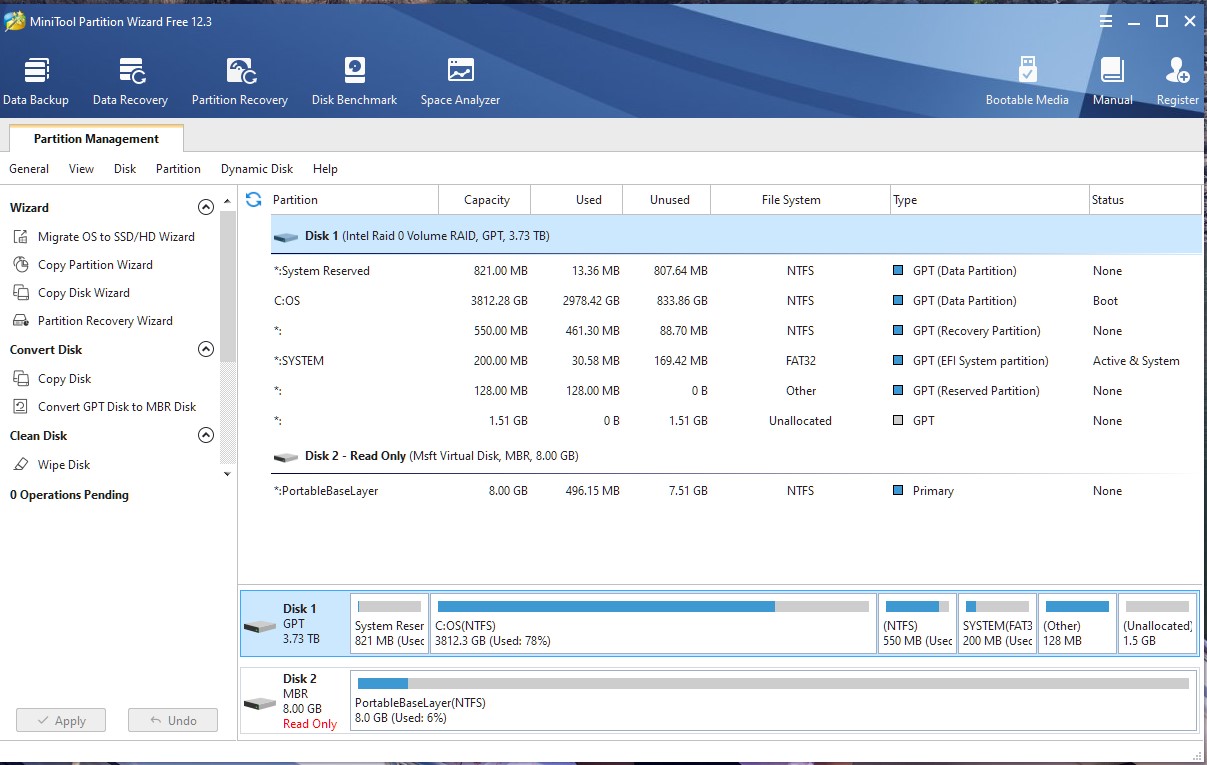Image resolution: width=1207 pixels, height=765 pixels.
Task: Create Bootable Media
Action: 1027,82
